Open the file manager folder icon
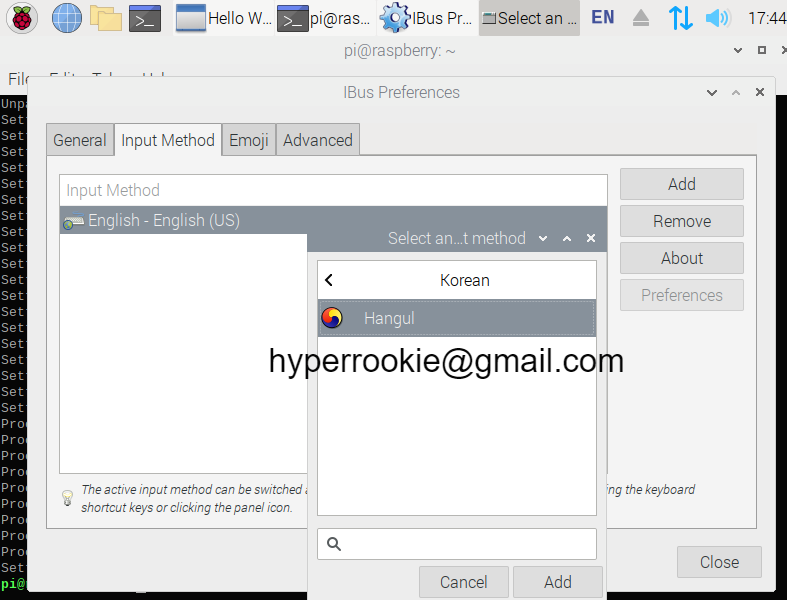 tap(106, 18)
